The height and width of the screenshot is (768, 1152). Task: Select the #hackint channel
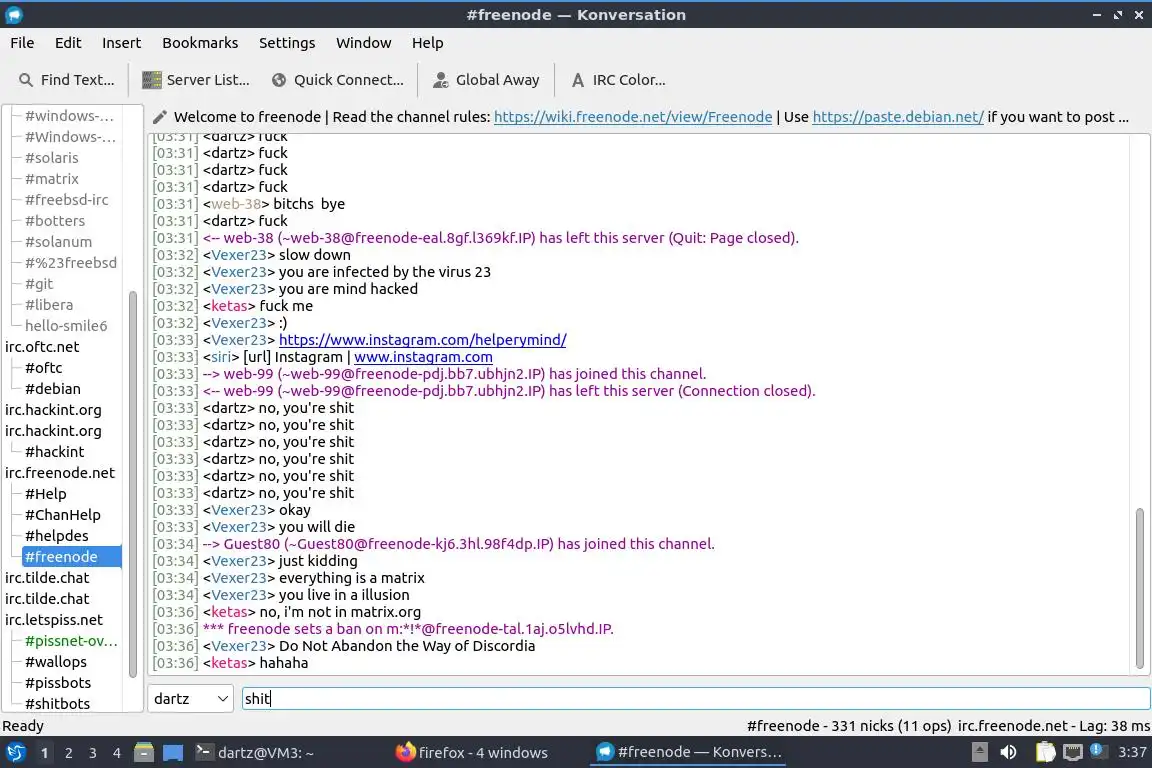click(54, 452)
